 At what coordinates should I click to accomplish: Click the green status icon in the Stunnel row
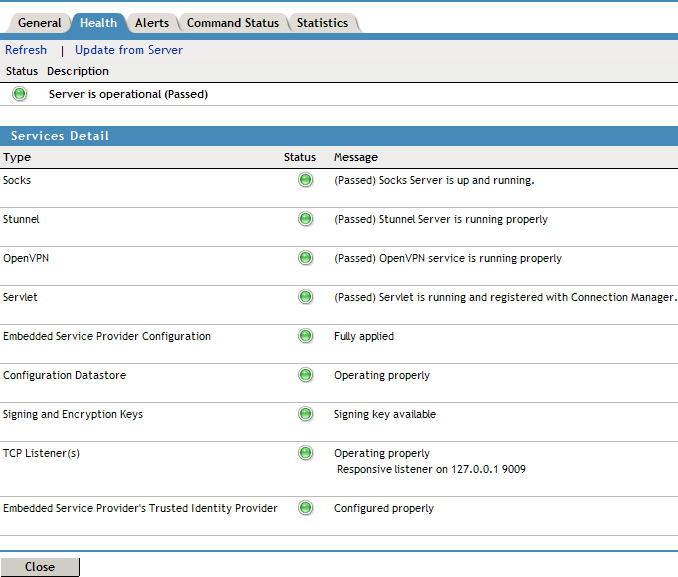click(x=305, y=218)
